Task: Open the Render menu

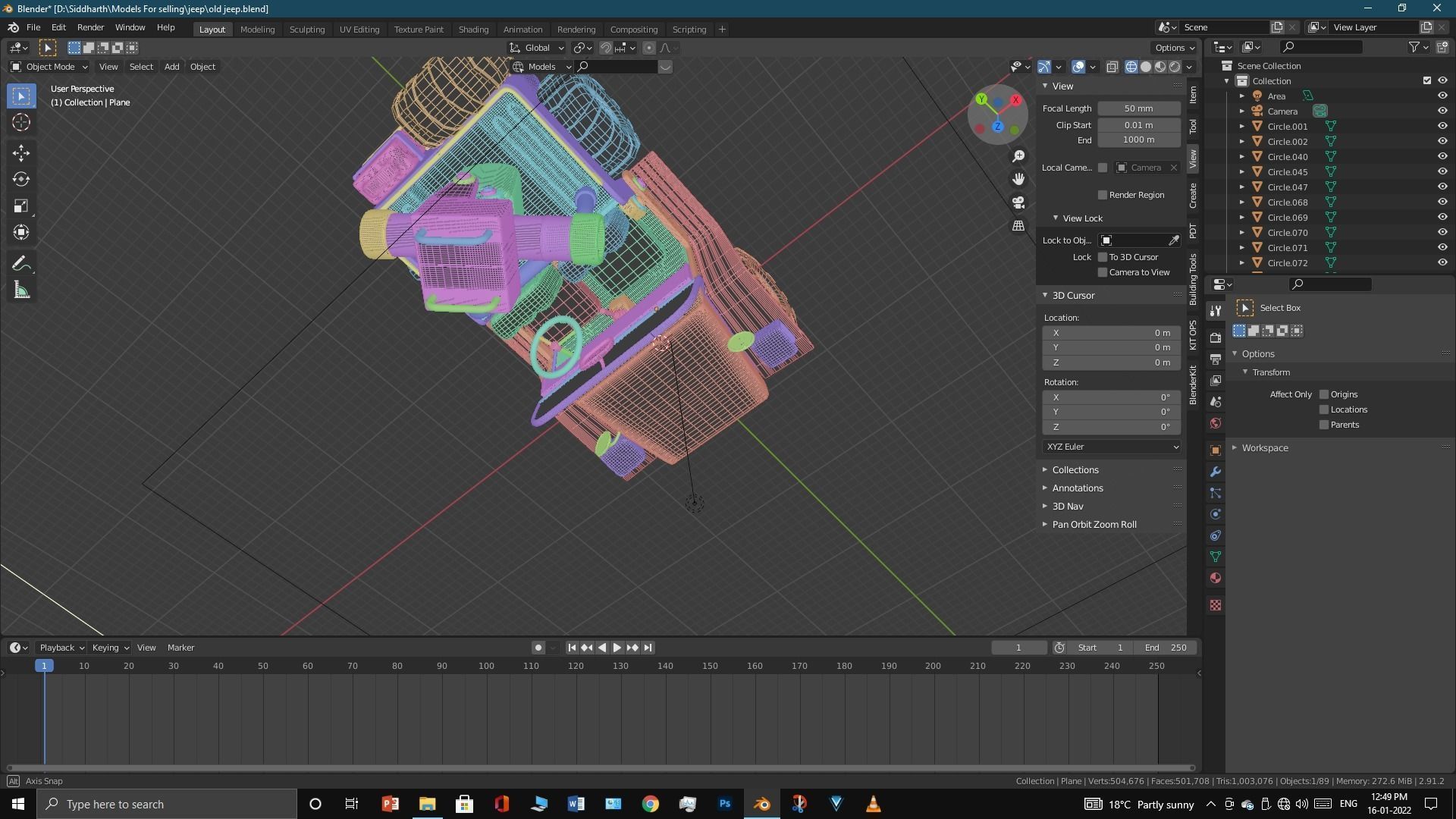Action: [x=90, y=27]
